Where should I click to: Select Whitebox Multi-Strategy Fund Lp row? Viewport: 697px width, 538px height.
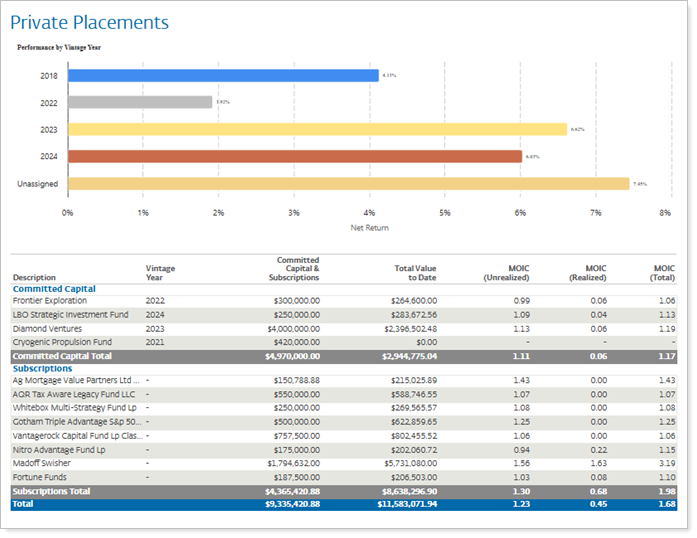[75, 408]
